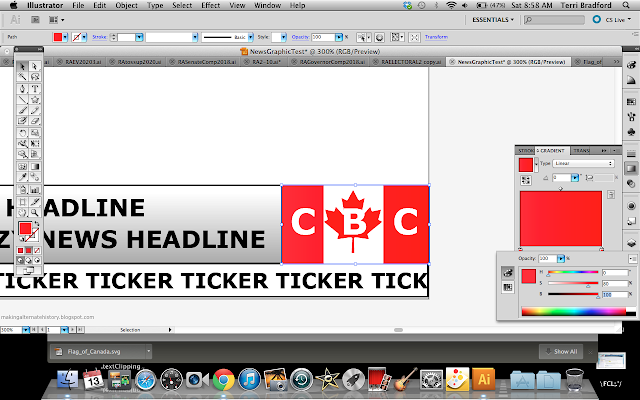Enable Draw Normal mode
Viewport: 640px width, 400px height.
[20, 260]
